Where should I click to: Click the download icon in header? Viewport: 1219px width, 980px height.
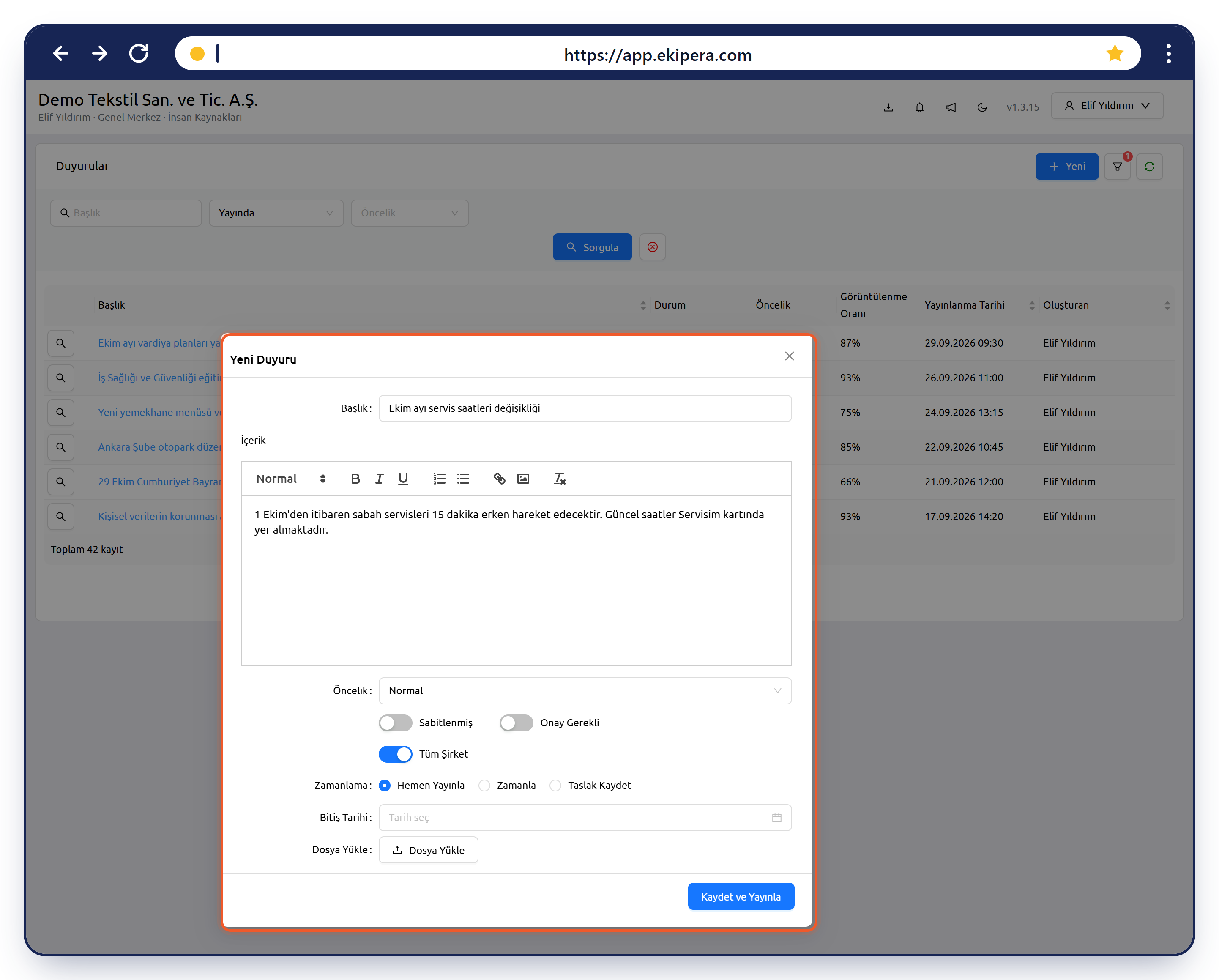(888, 107)
